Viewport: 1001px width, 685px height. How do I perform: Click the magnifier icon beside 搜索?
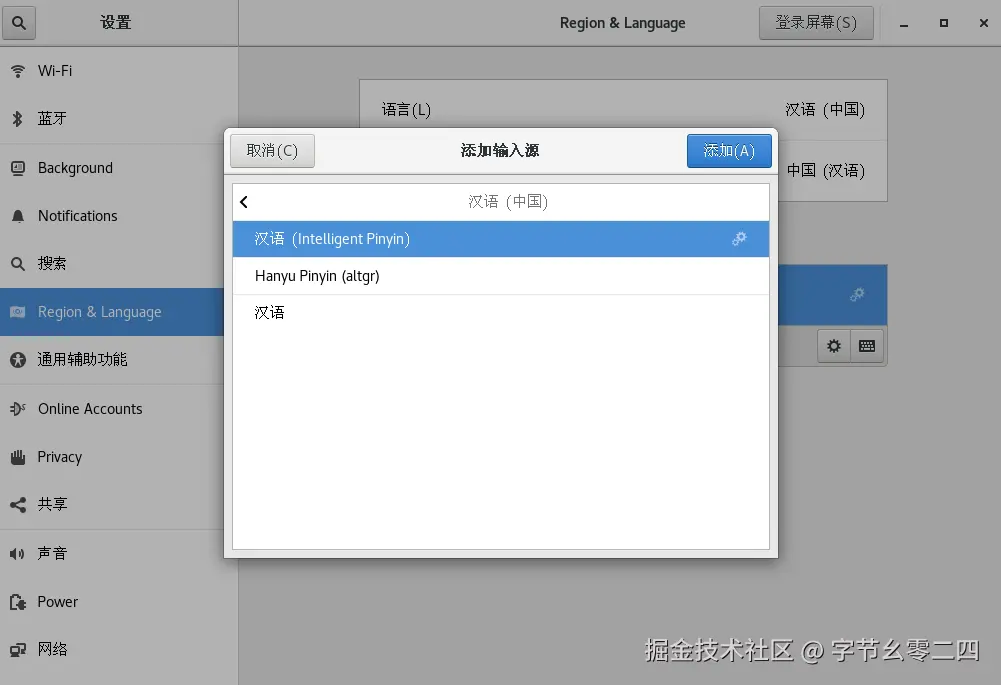click(18, 264)
